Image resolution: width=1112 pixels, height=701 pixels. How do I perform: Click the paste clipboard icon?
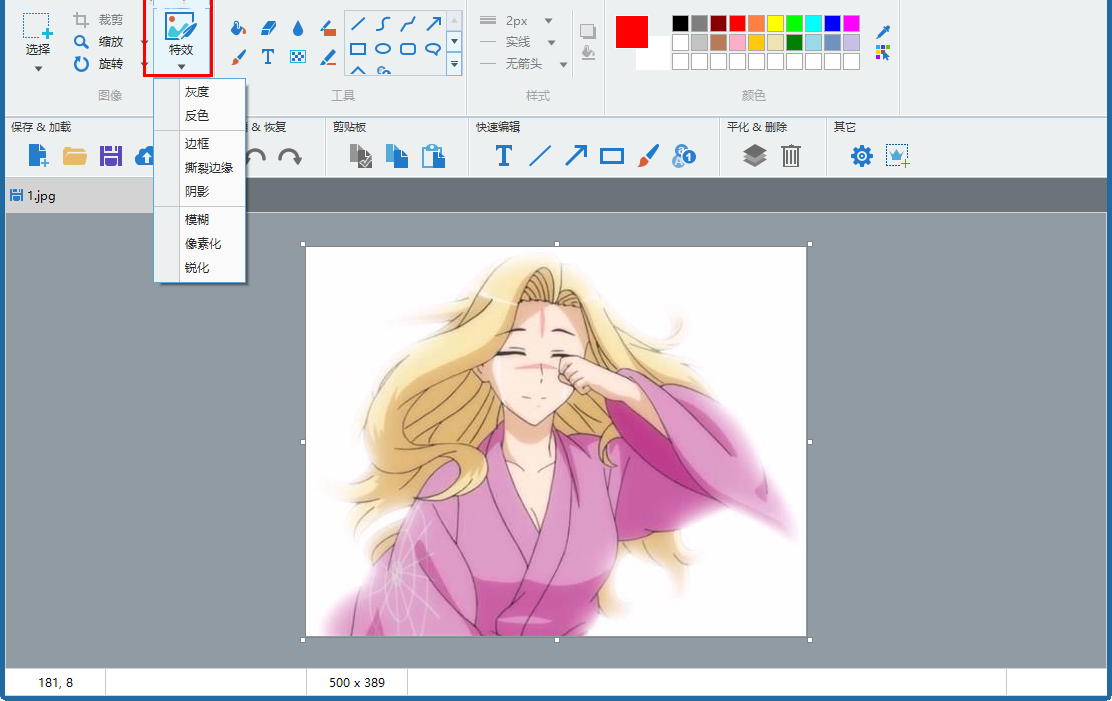click(x=433, y=156)
